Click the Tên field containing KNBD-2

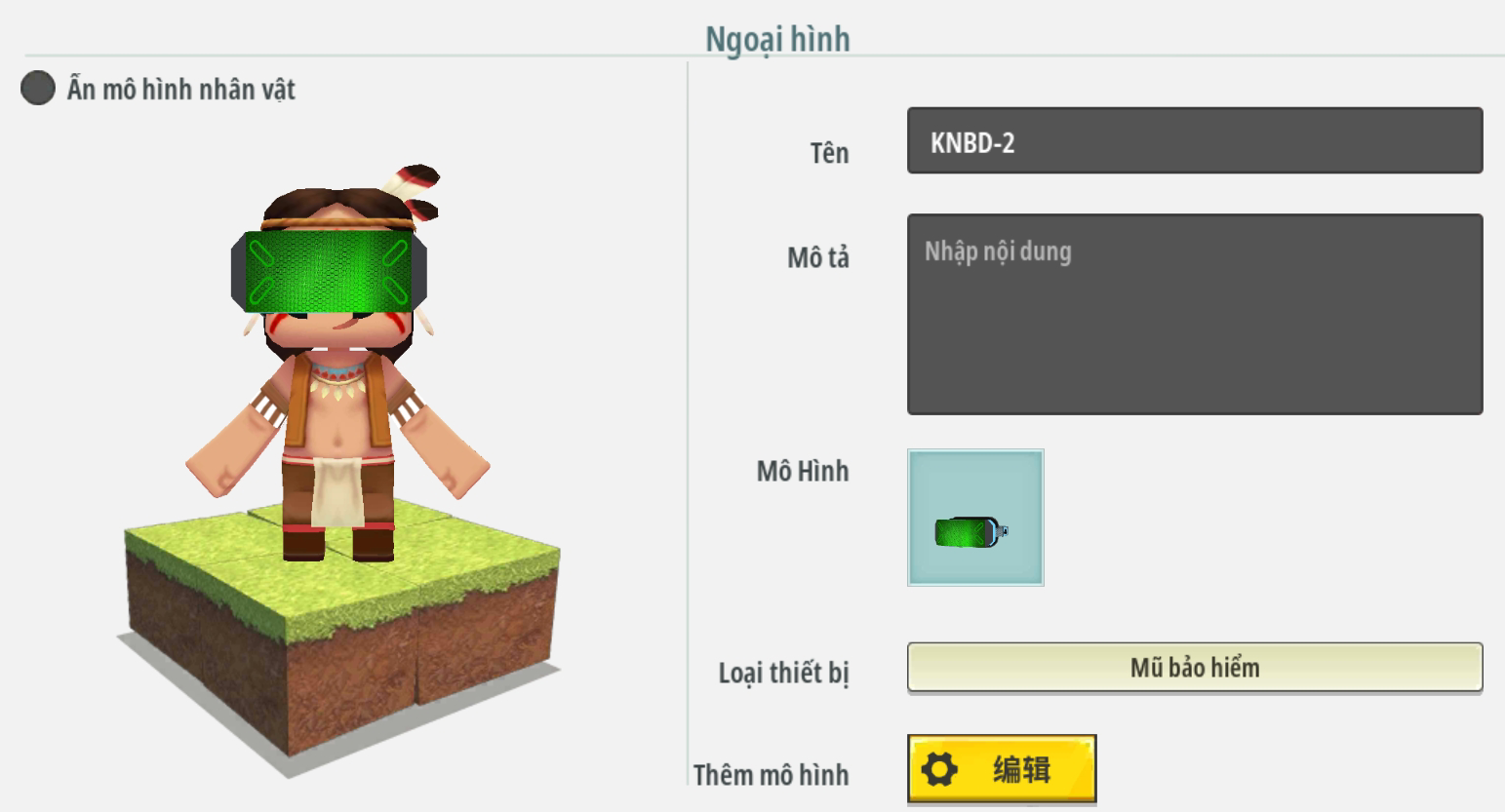[x=1195, y=141]
